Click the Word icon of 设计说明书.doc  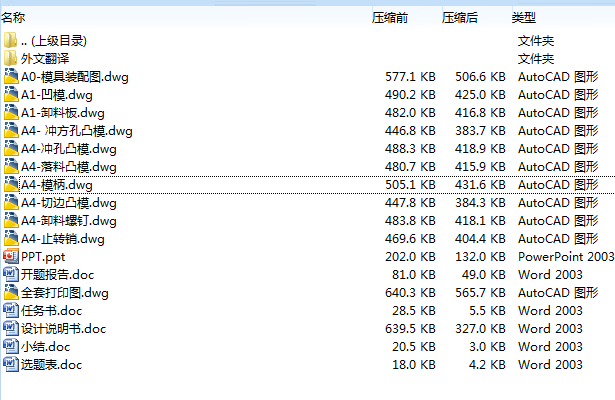pos(11,329)
